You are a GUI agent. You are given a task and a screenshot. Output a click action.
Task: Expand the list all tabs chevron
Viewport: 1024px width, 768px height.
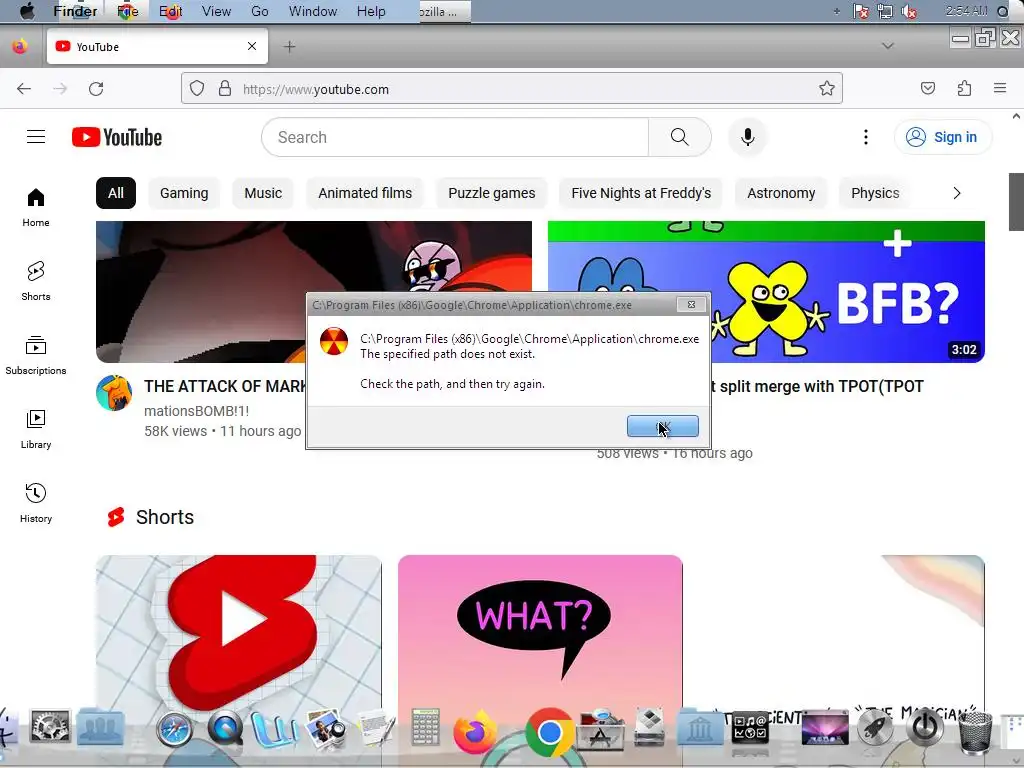888,46
